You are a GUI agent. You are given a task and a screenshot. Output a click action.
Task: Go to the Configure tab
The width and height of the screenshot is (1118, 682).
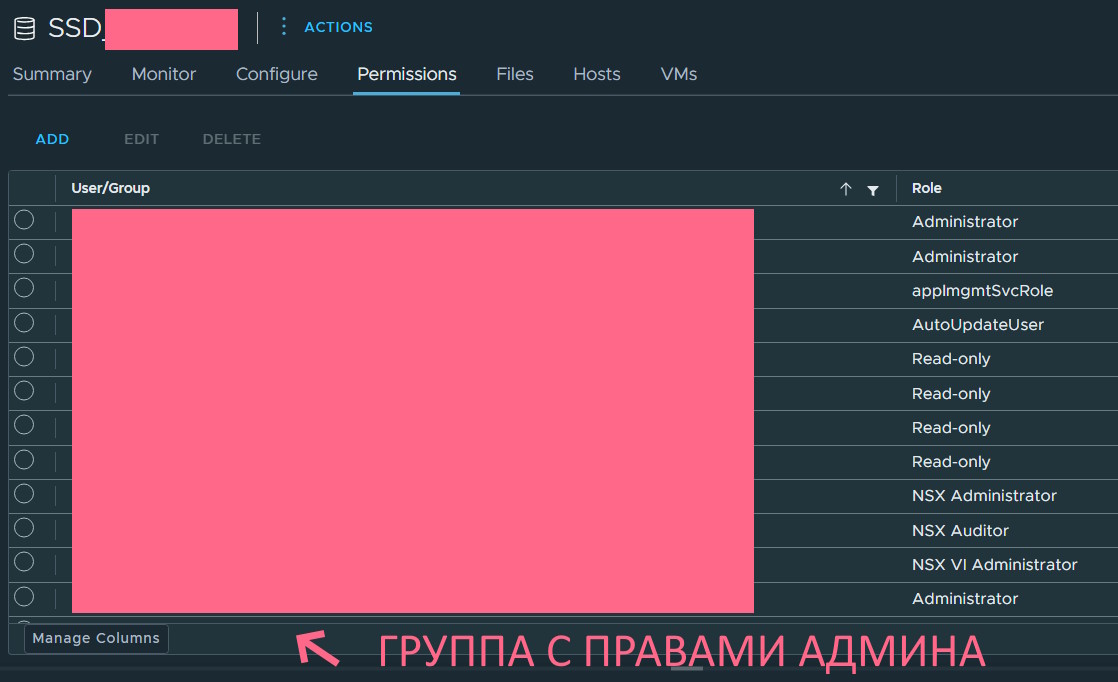coord(277,74)
